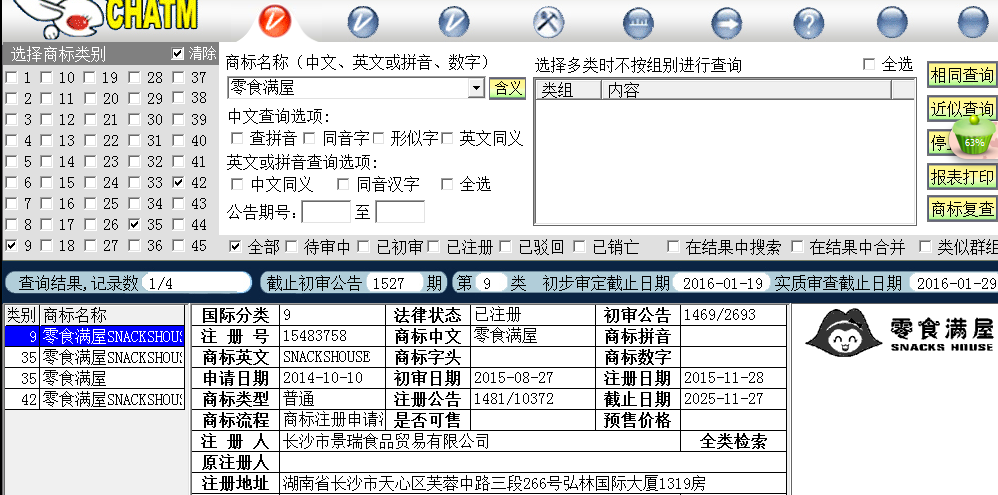Screen dimensions: 998x495
Task: Open the hammer and wrench tools icon
Action: pyautogui.click(x=548, y=22)
